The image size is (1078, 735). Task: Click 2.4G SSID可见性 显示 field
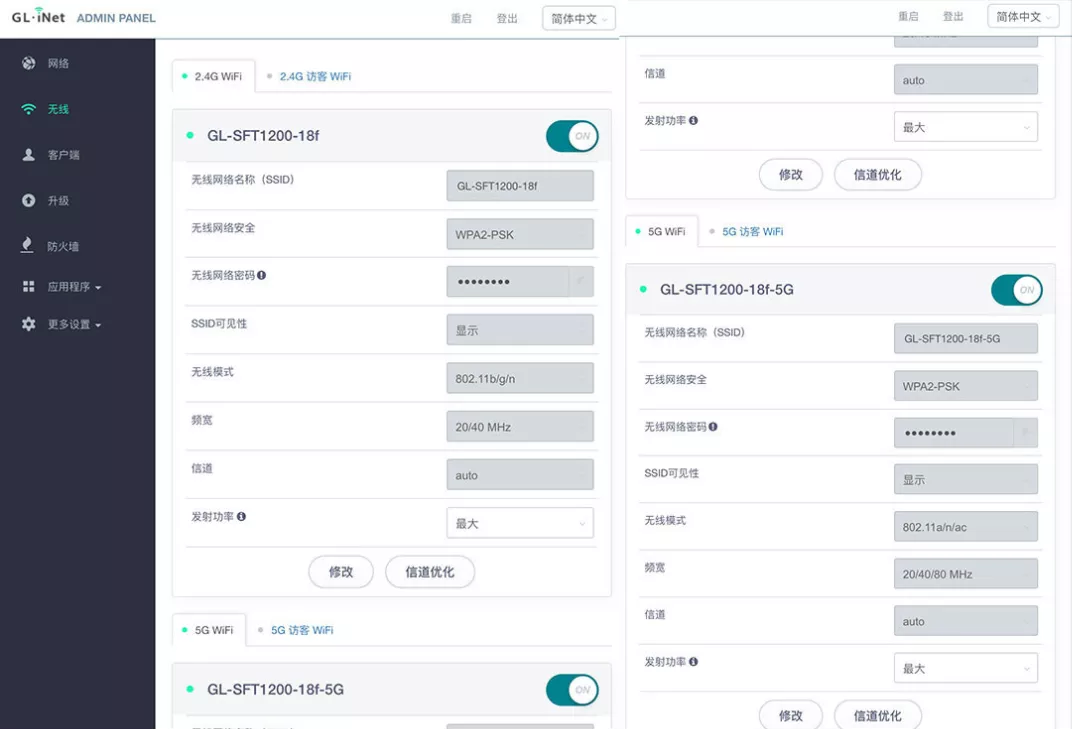[x=520, y=331]
